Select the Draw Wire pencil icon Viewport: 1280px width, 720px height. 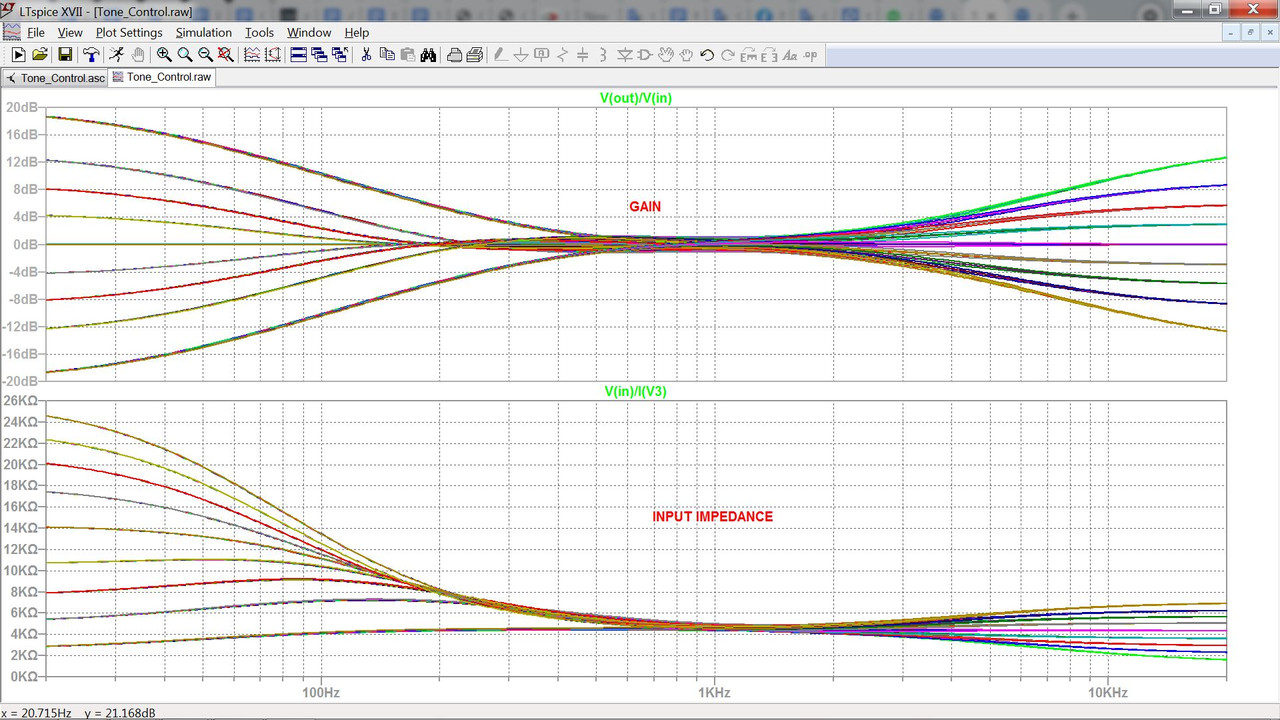tap(500, 55)
